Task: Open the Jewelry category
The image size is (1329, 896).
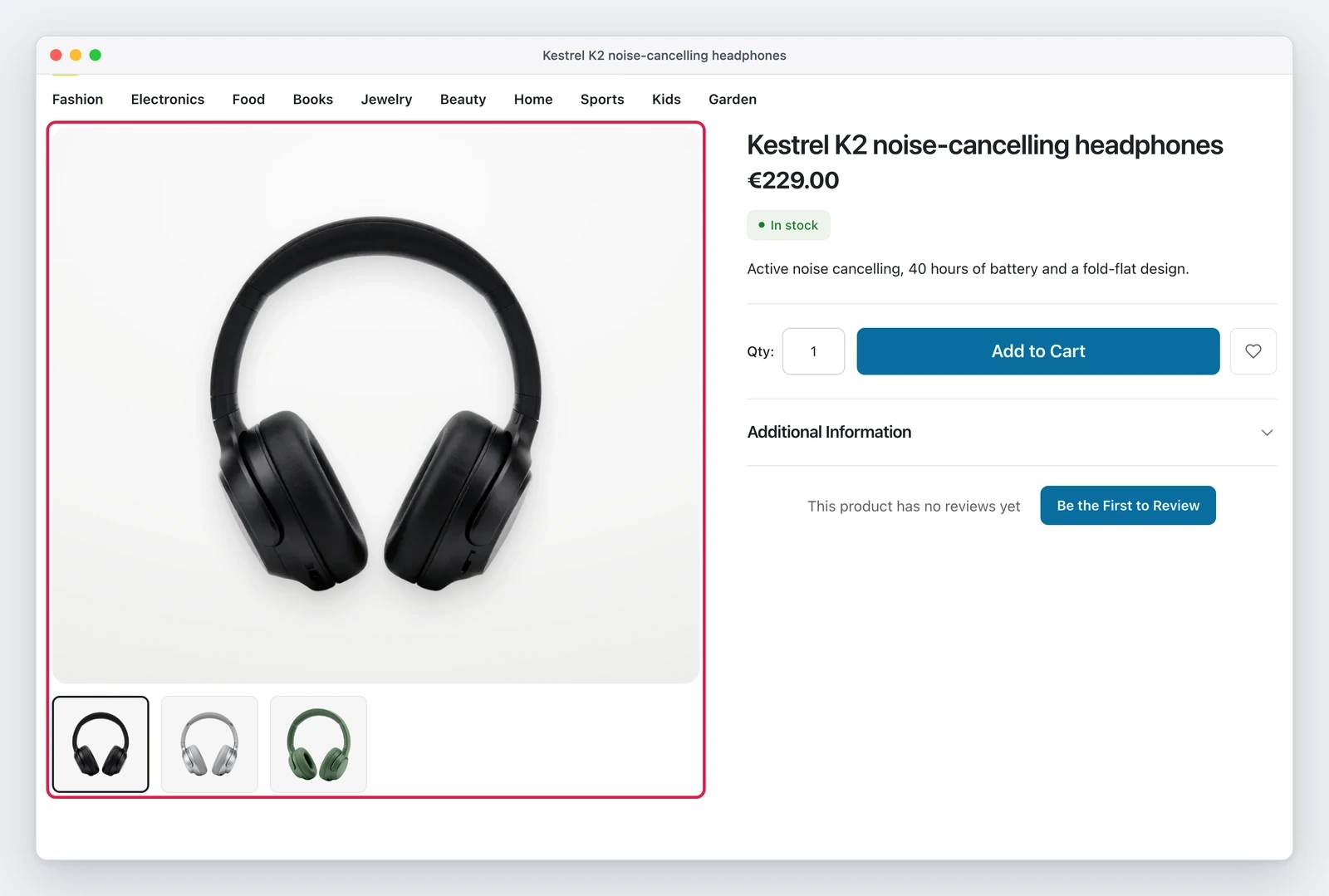Action: point(386,99)
